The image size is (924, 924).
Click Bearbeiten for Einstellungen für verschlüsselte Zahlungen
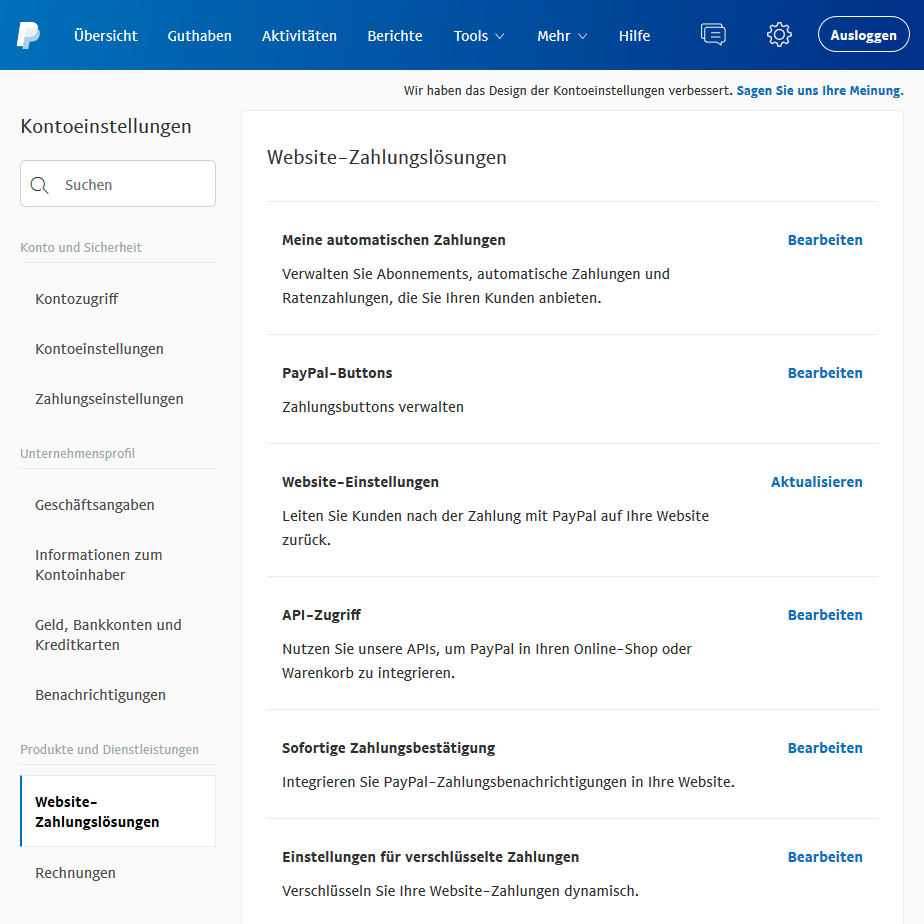[x=825, y=857]
